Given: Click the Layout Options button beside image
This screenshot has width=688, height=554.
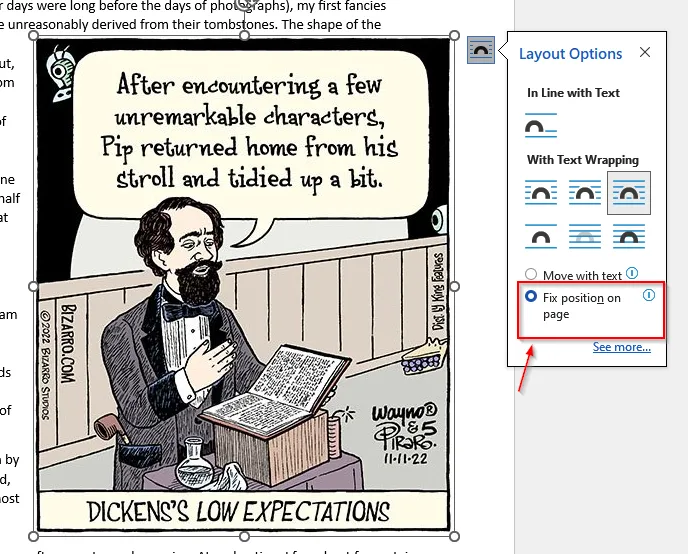Looking at the screenshot, I should coord(481,50).
